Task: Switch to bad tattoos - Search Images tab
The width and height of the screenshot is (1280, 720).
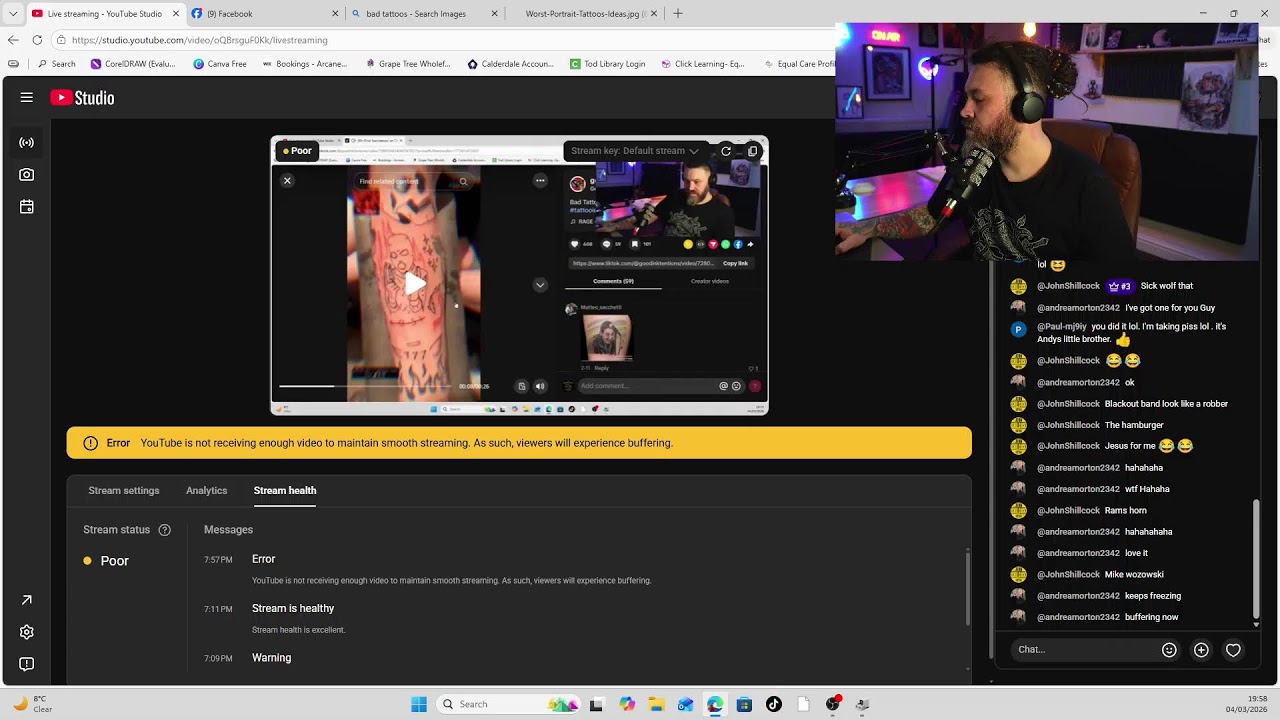Action: (x=424, y=14)
